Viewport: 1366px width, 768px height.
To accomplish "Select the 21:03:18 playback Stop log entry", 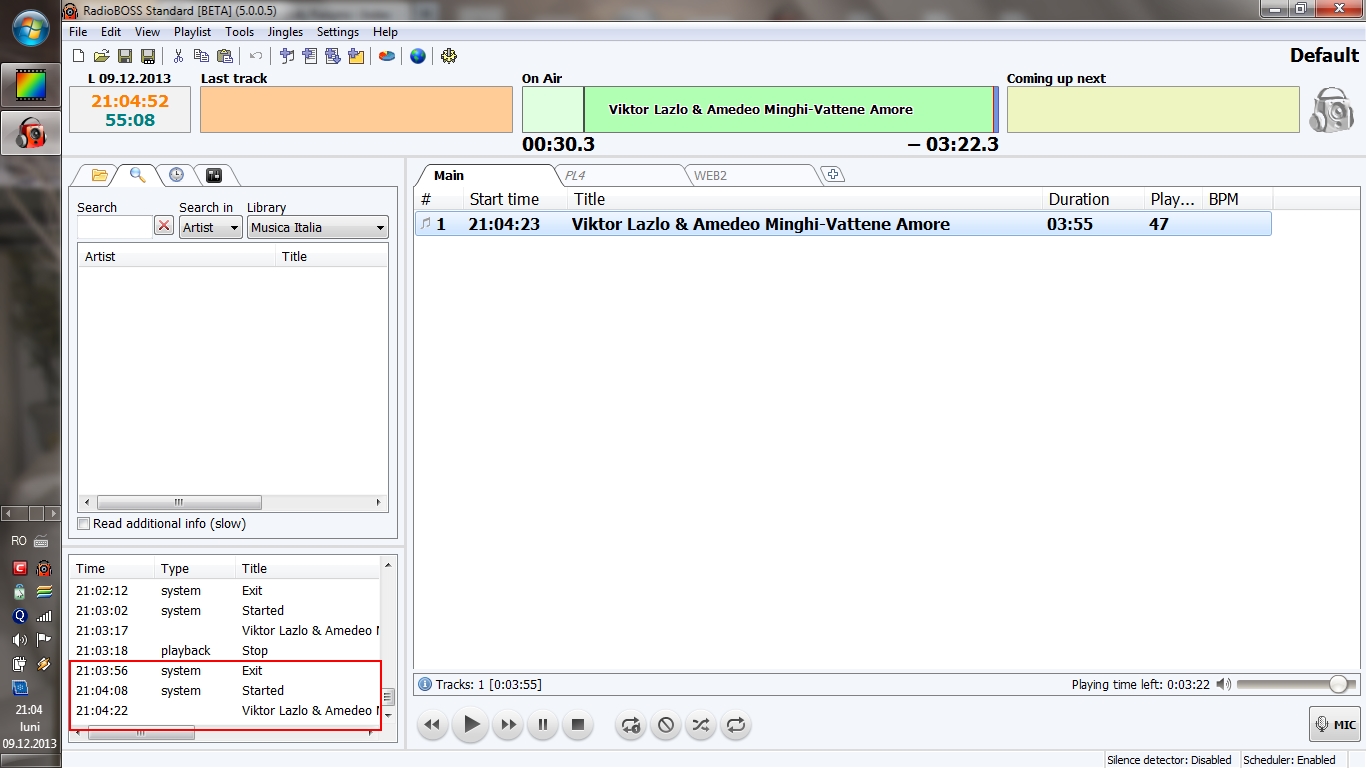I will tap(225, 651).
